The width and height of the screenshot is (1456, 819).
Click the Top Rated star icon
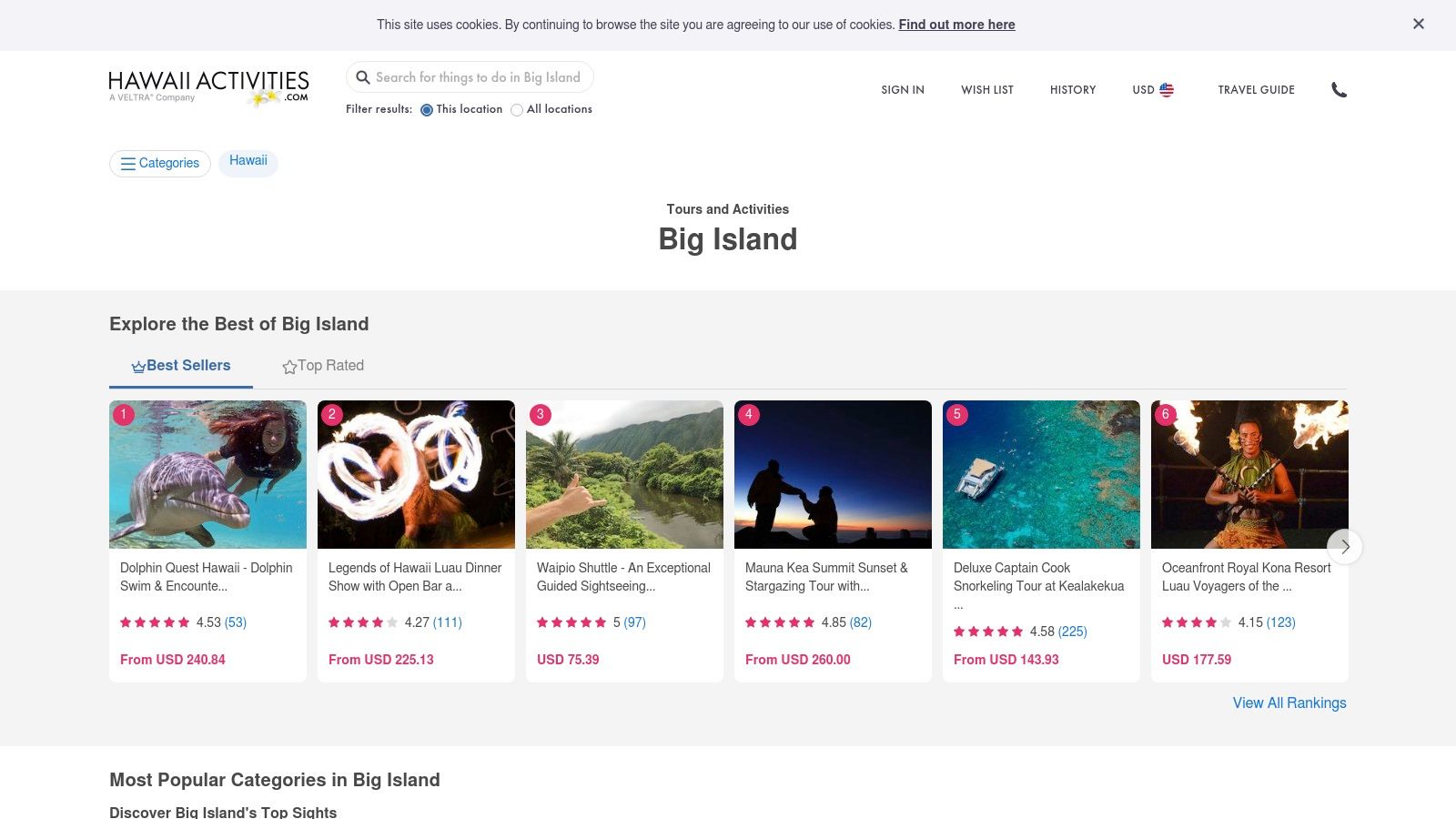(x=289, y=367)
